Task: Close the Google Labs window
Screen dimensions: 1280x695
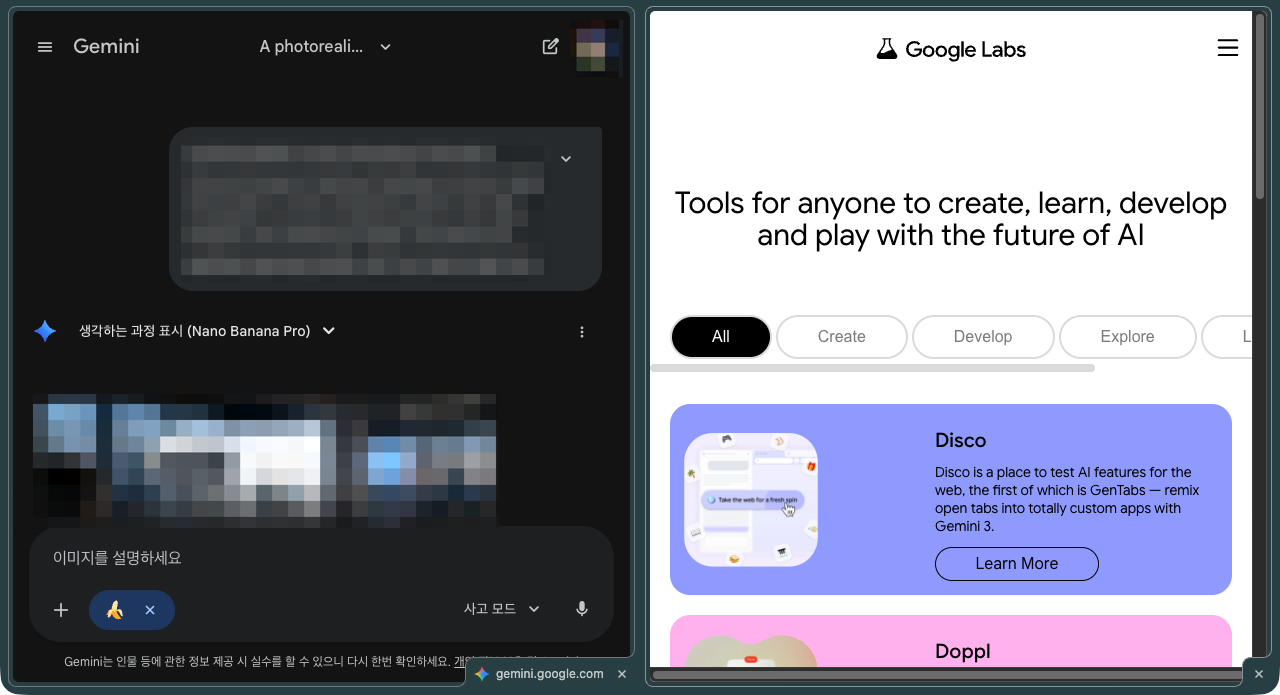Action: pos(1259,674)
